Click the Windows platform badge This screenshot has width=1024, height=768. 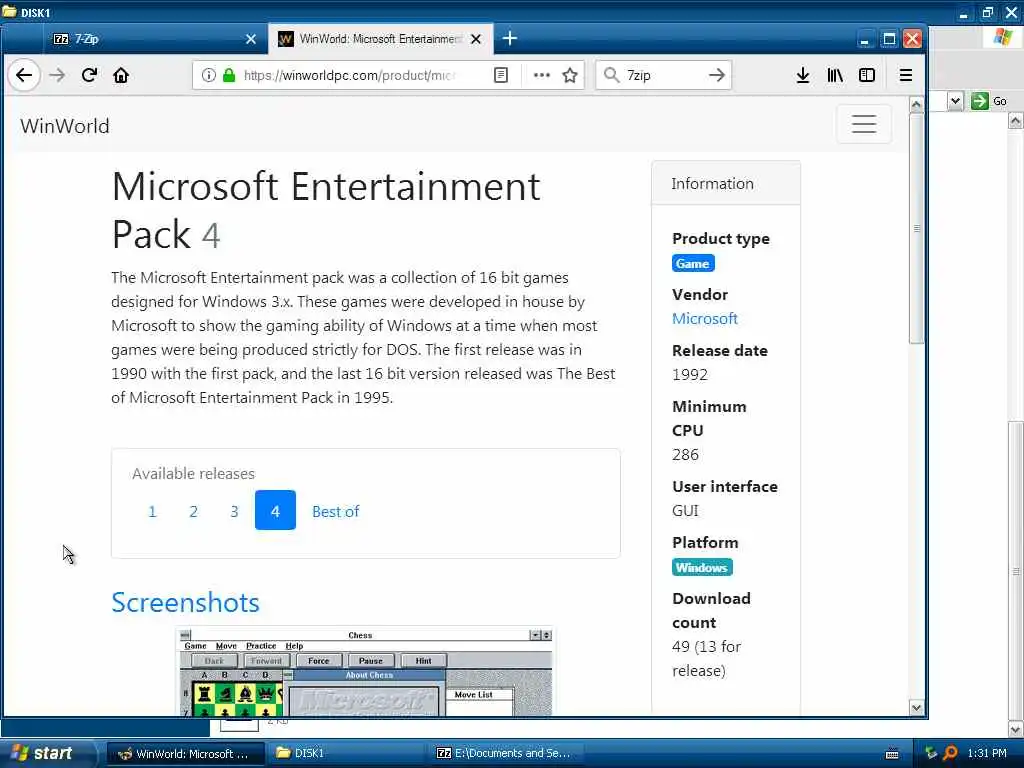tap(702, 567)
